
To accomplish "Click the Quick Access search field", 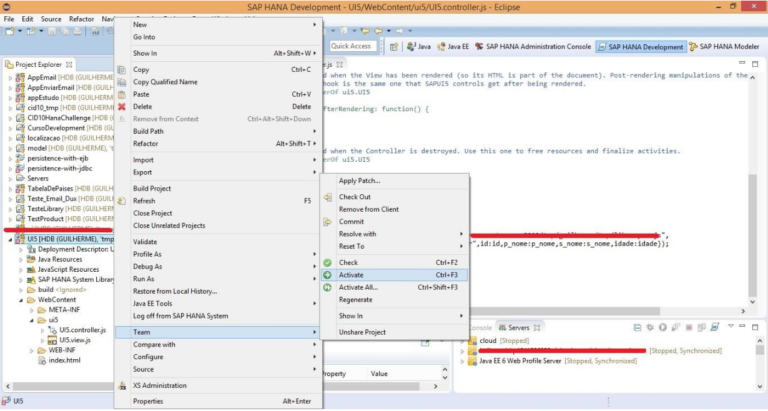I will [x=351, y=46].
